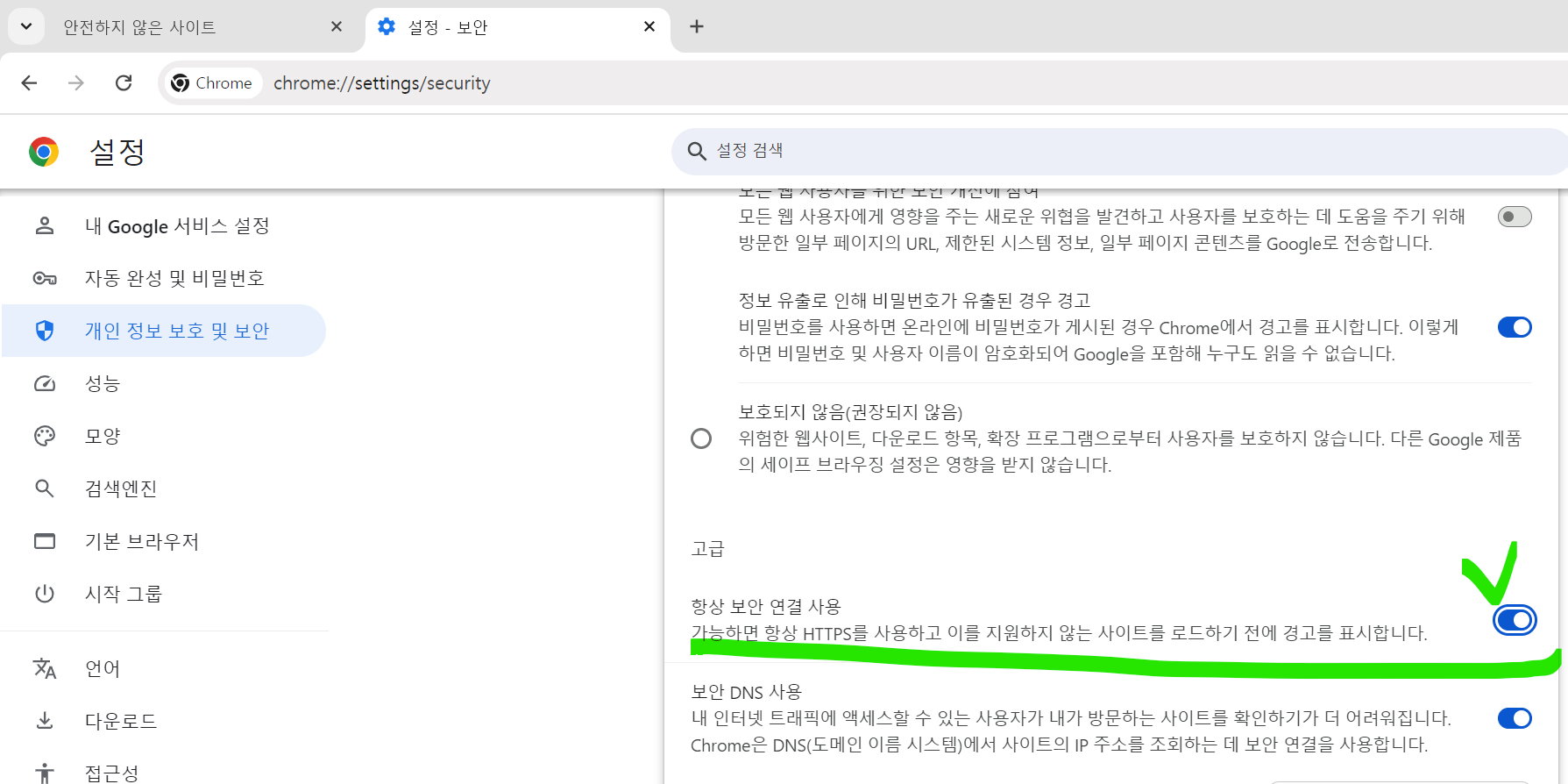1568x784 pixels.
Task: Click the shield icon for privacy and security
Action: pos(45,331)
